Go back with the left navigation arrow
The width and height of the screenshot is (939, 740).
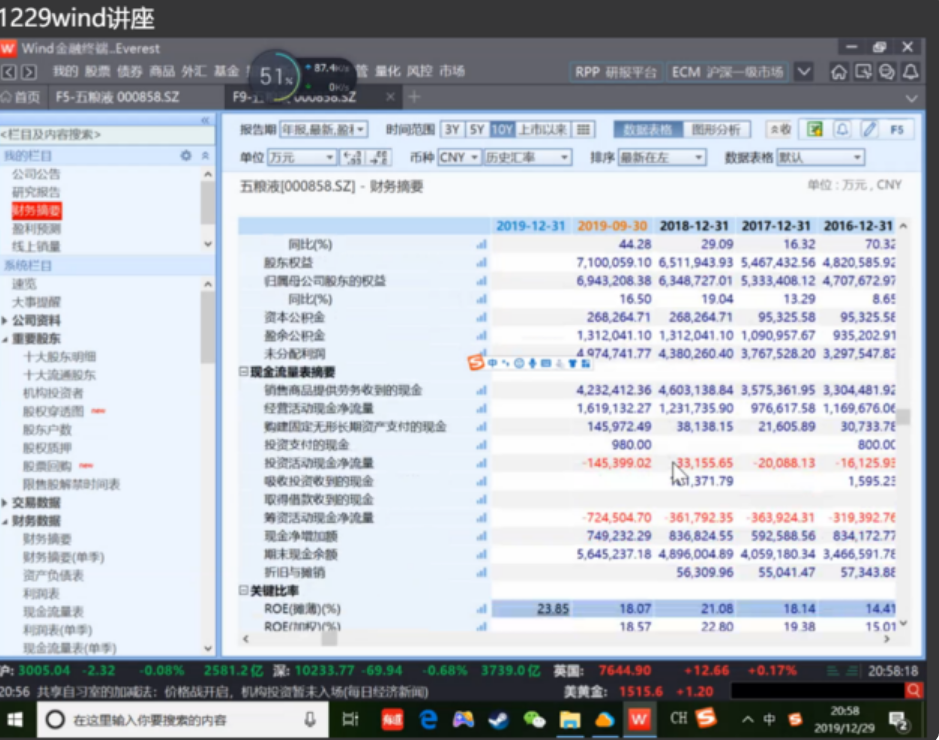click(8, 72)
